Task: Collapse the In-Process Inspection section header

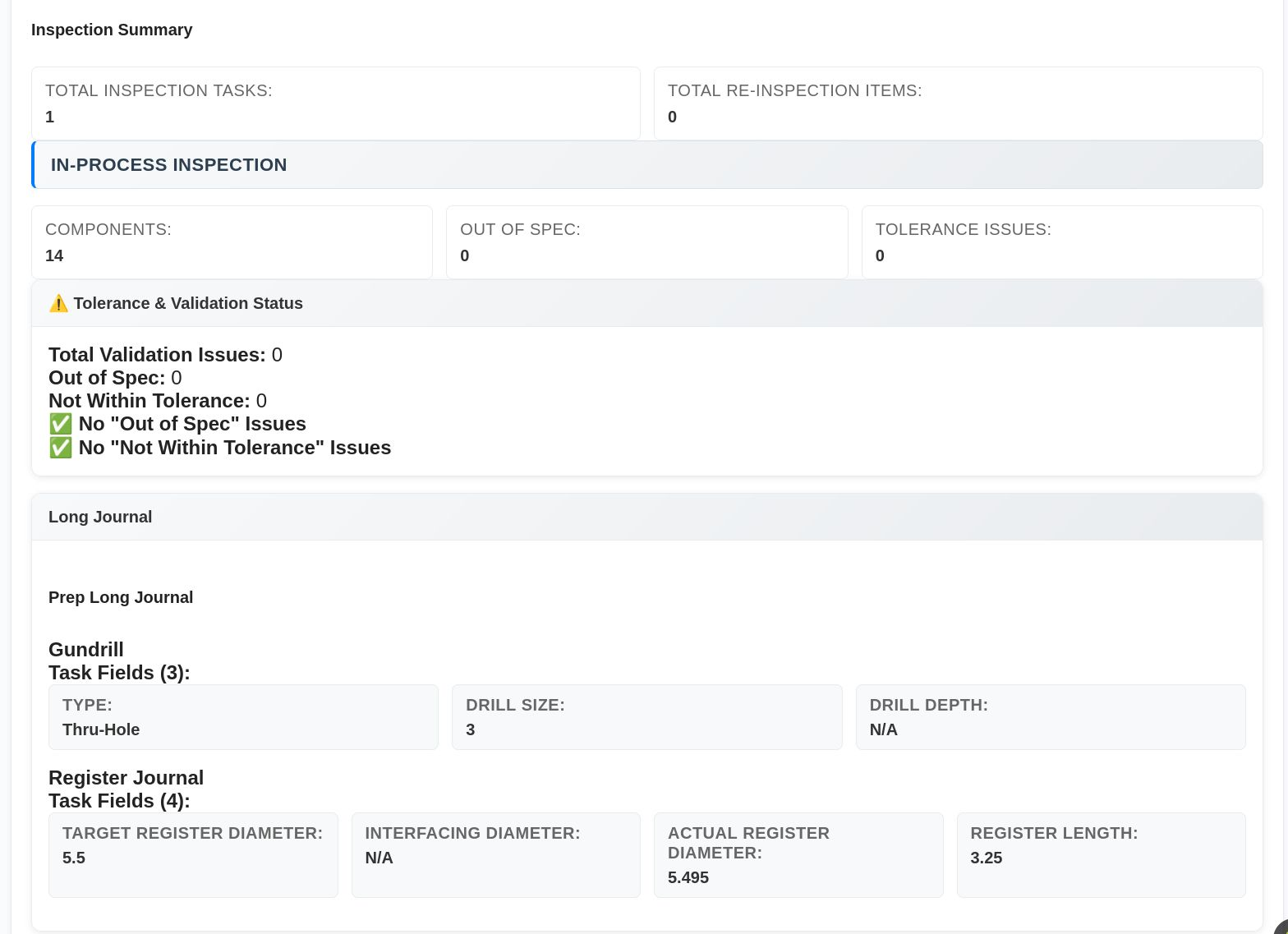Action: pos(646,165)
